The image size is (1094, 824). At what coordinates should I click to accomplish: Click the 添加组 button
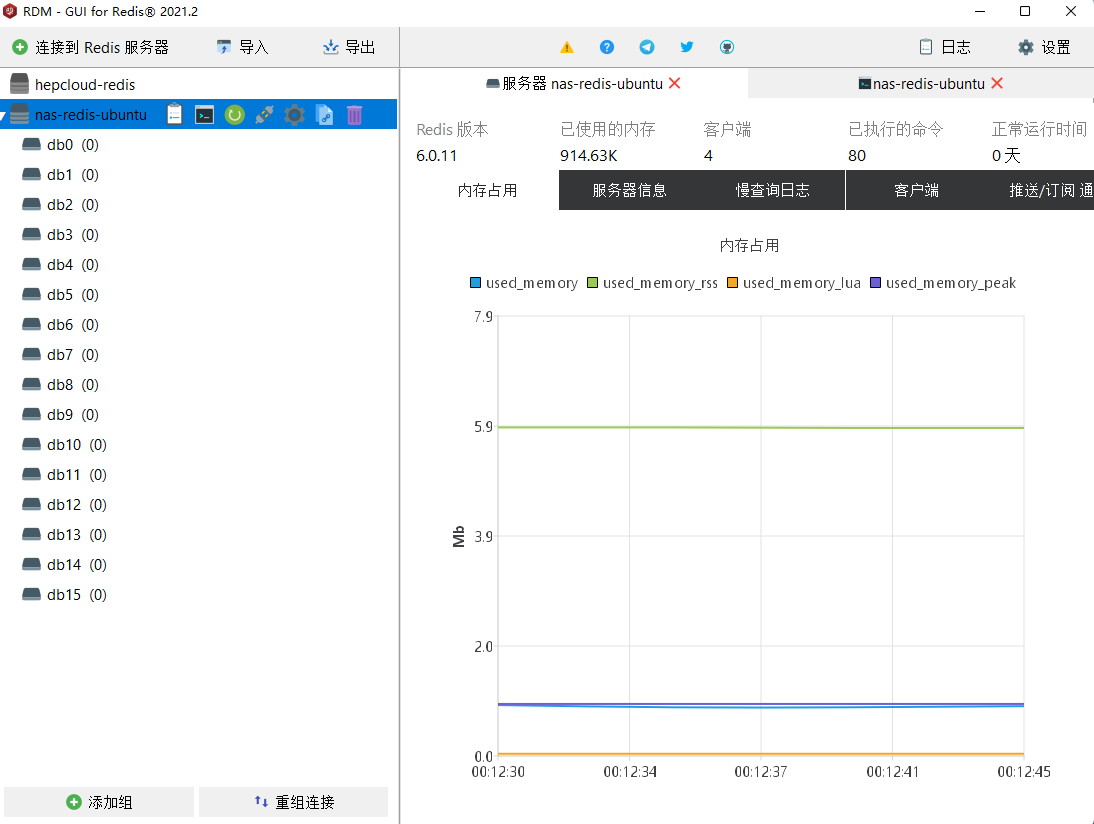[x=99, y=802]
